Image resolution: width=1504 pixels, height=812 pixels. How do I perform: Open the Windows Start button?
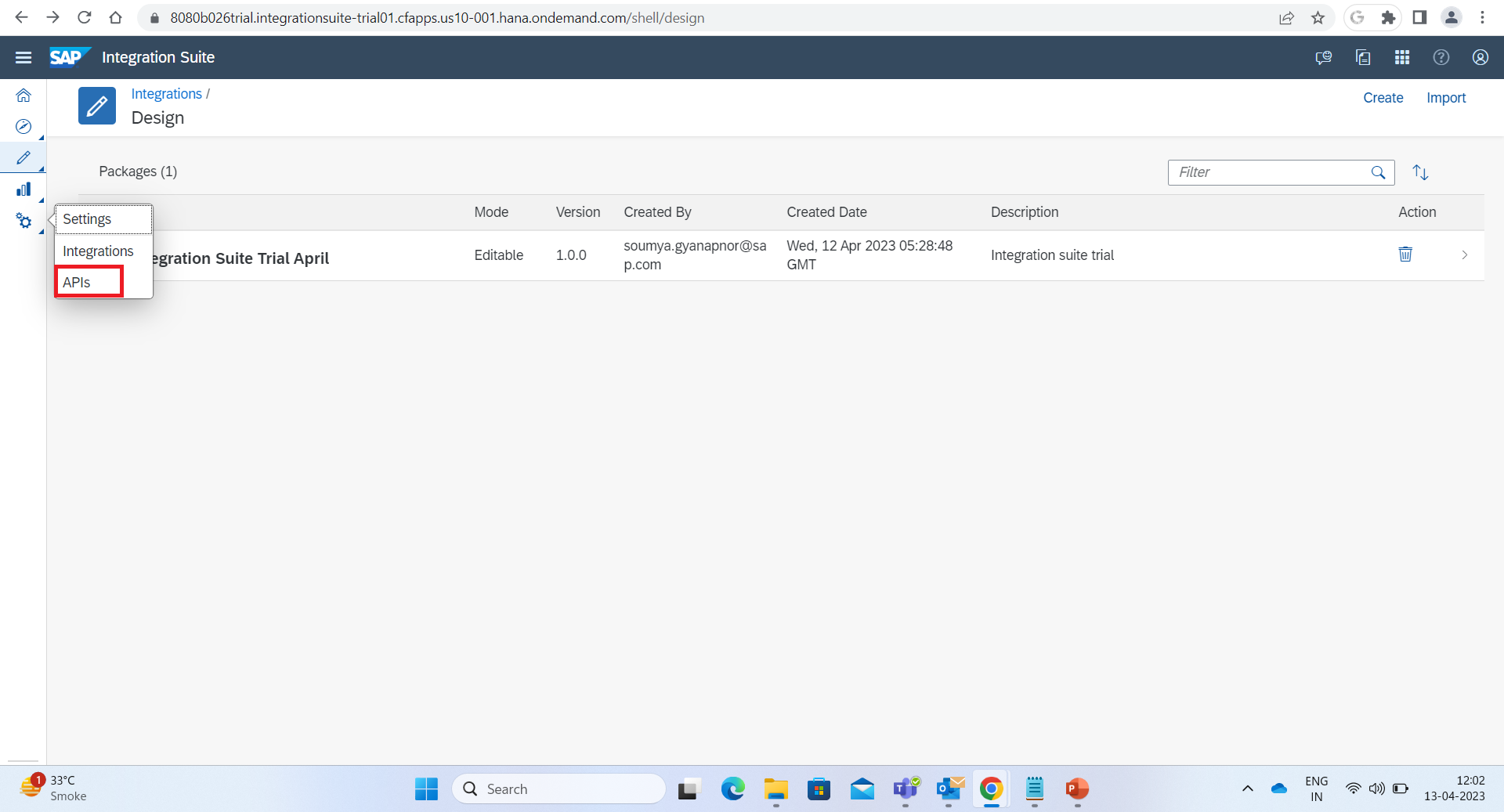(426, 789)
